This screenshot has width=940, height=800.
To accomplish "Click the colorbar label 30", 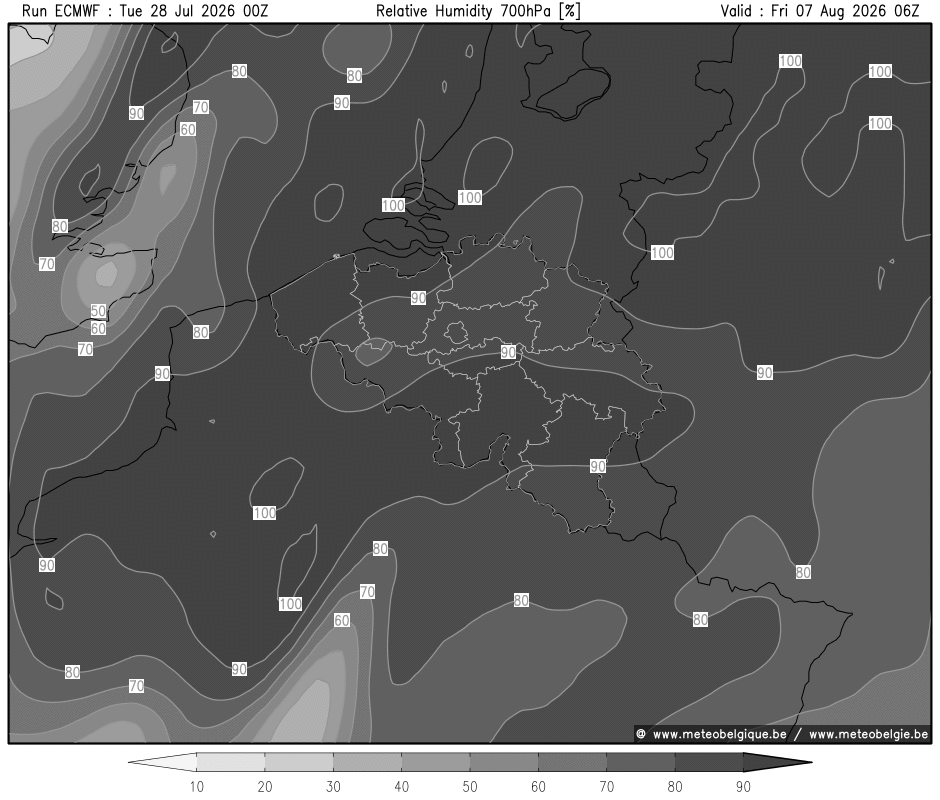I will point(333,786).
